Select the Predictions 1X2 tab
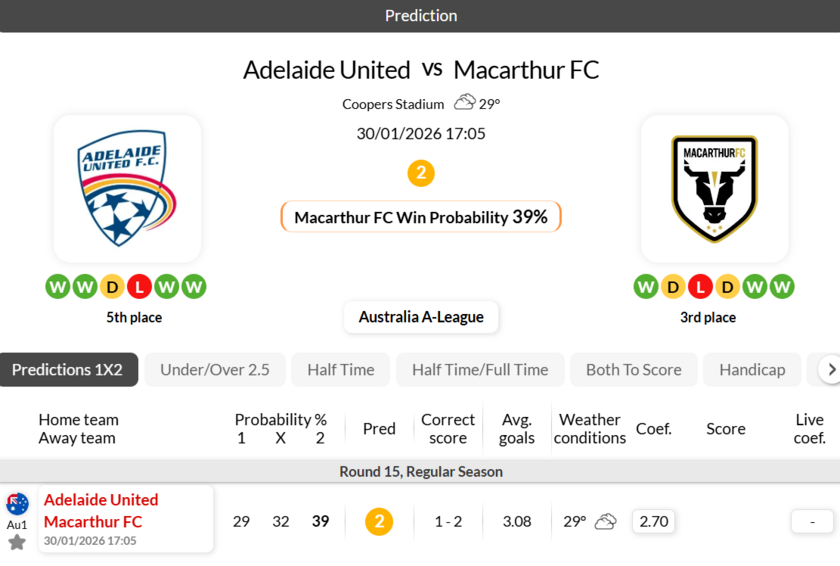Viewport: 840px width, 566px height. tap(67, 370)
